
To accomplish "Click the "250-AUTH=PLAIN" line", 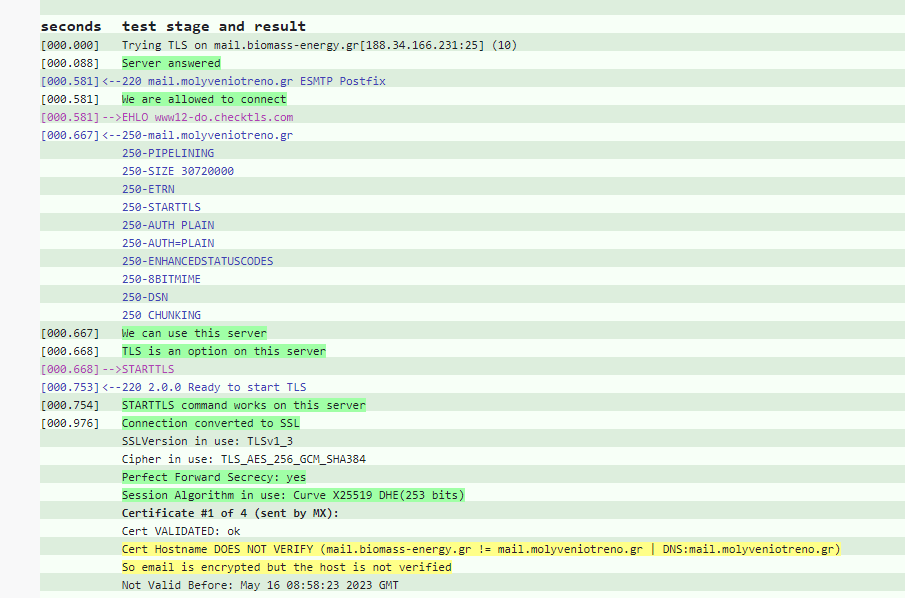I will tap(168, 243).
